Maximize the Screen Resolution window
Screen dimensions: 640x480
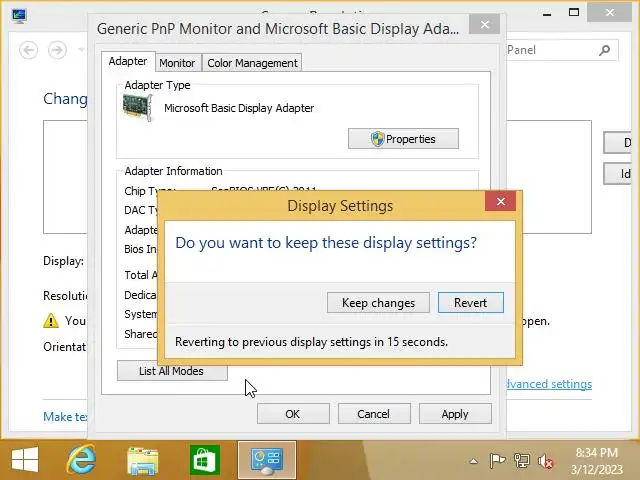click(574, 13)
